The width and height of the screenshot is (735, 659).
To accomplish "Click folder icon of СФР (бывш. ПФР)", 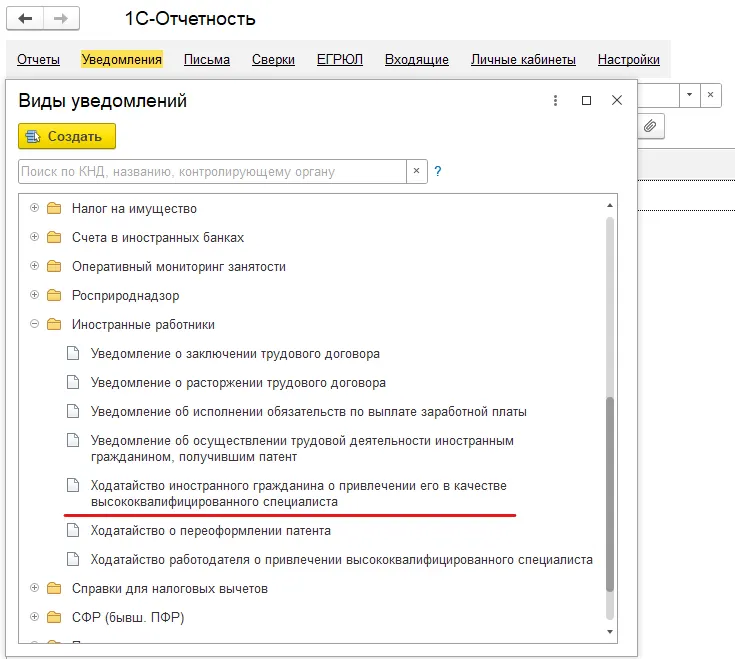I will [54, 617].
